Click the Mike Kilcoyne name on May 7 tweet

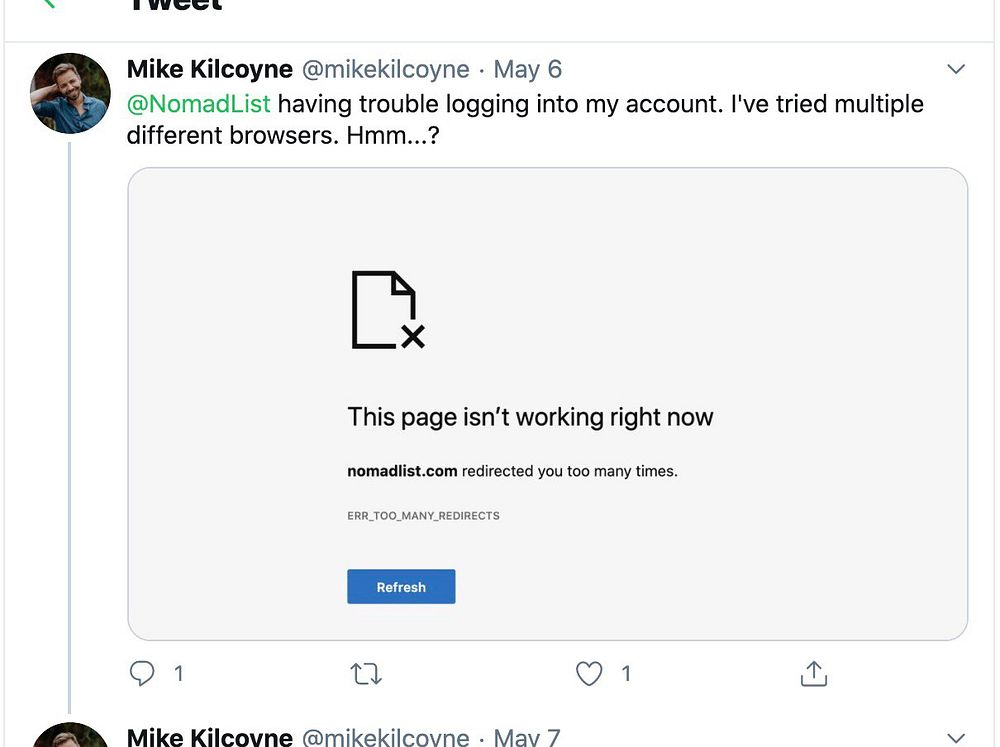[210, 738]
